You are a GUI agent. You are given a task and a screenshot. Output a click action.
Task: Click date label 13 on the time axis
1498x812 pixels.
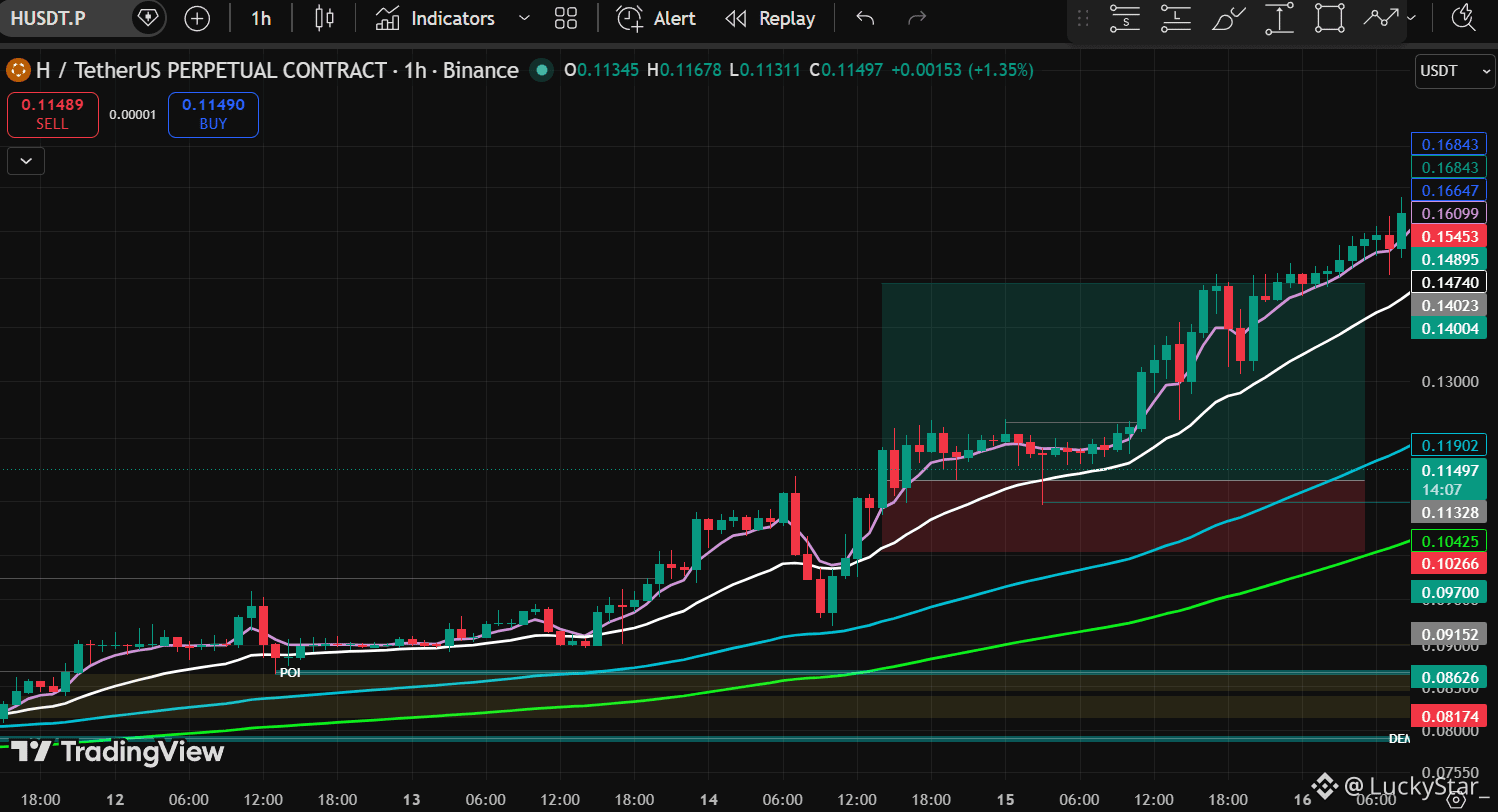(x=412, y=800)
